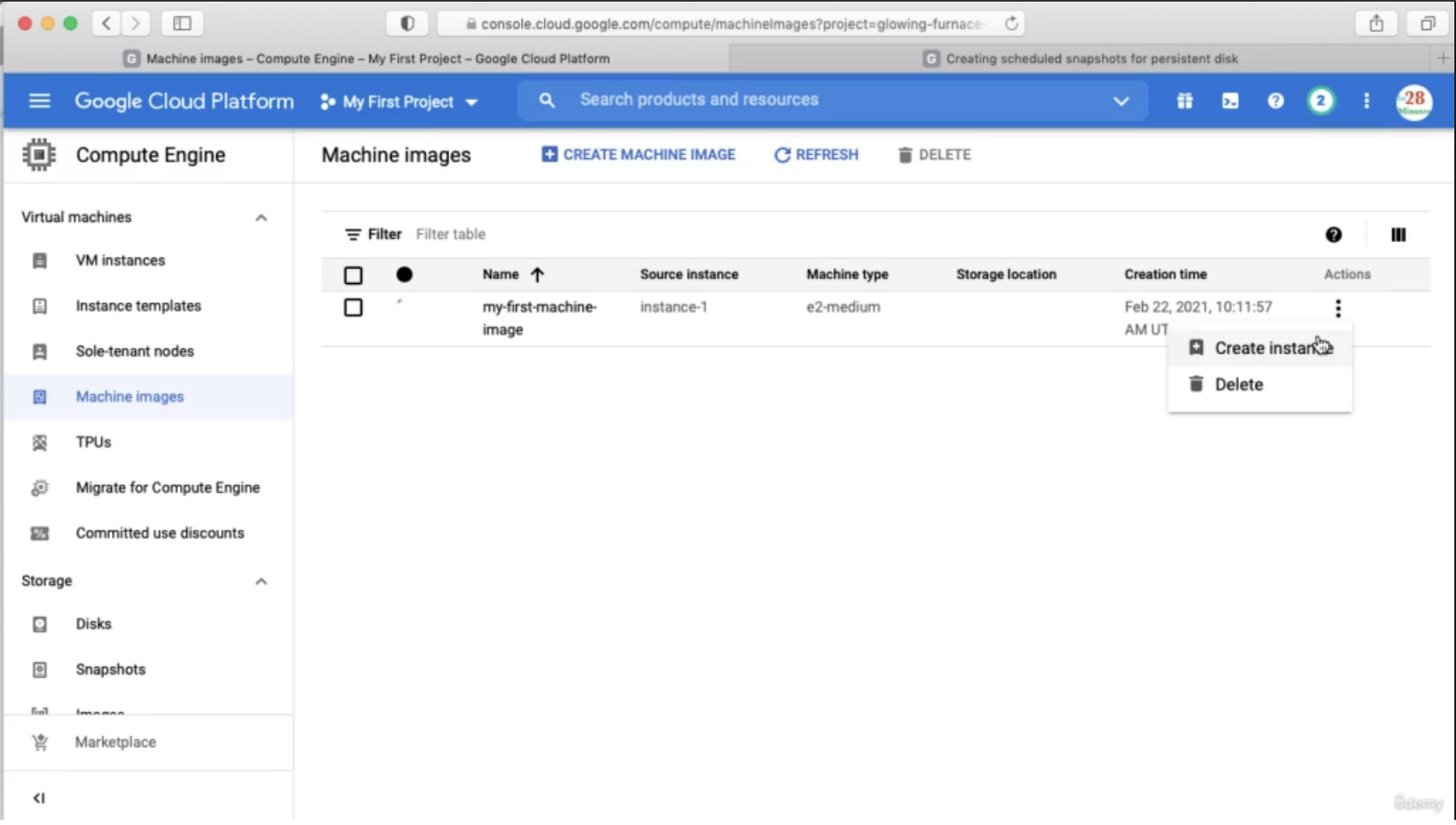Open VM instances page
Screen dimensions: 1456x825
[120, 260]
